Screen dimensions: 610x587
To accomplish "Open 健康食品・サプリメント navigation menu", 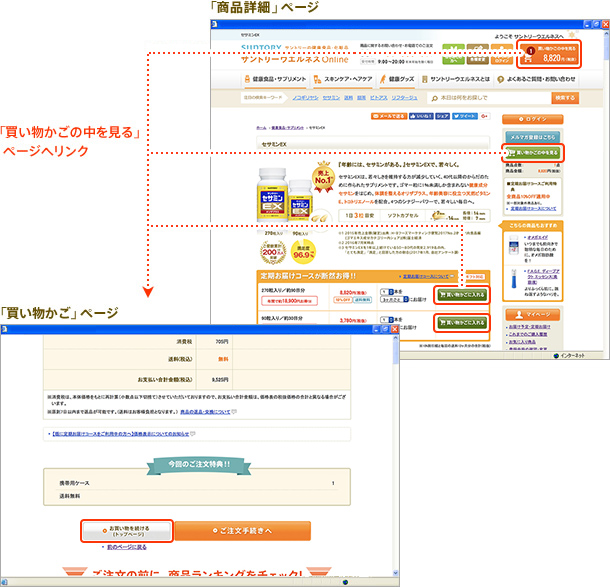I will [275, 79].
